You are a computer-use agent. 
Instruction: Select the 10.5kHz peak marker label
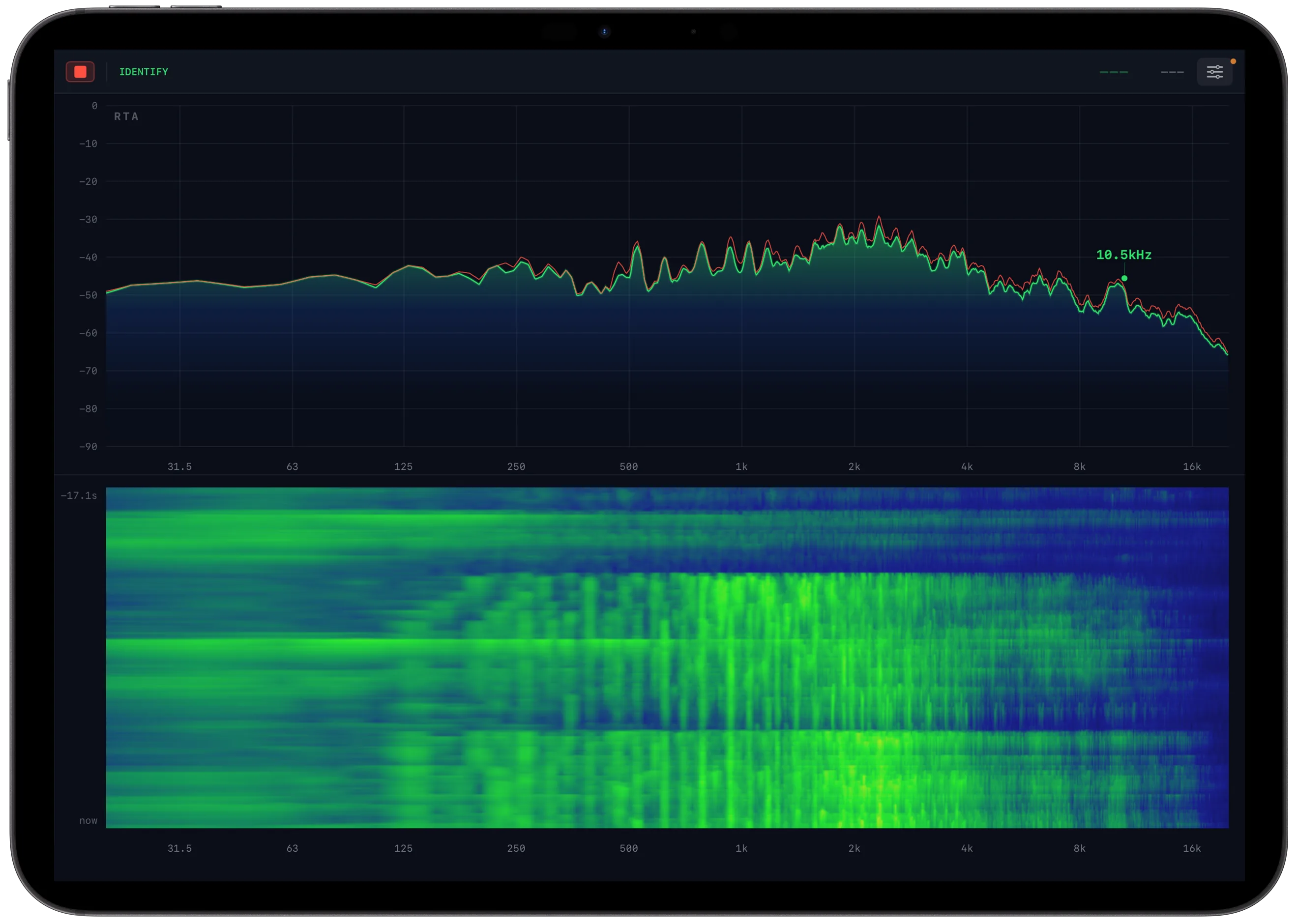coord(1123,255)
